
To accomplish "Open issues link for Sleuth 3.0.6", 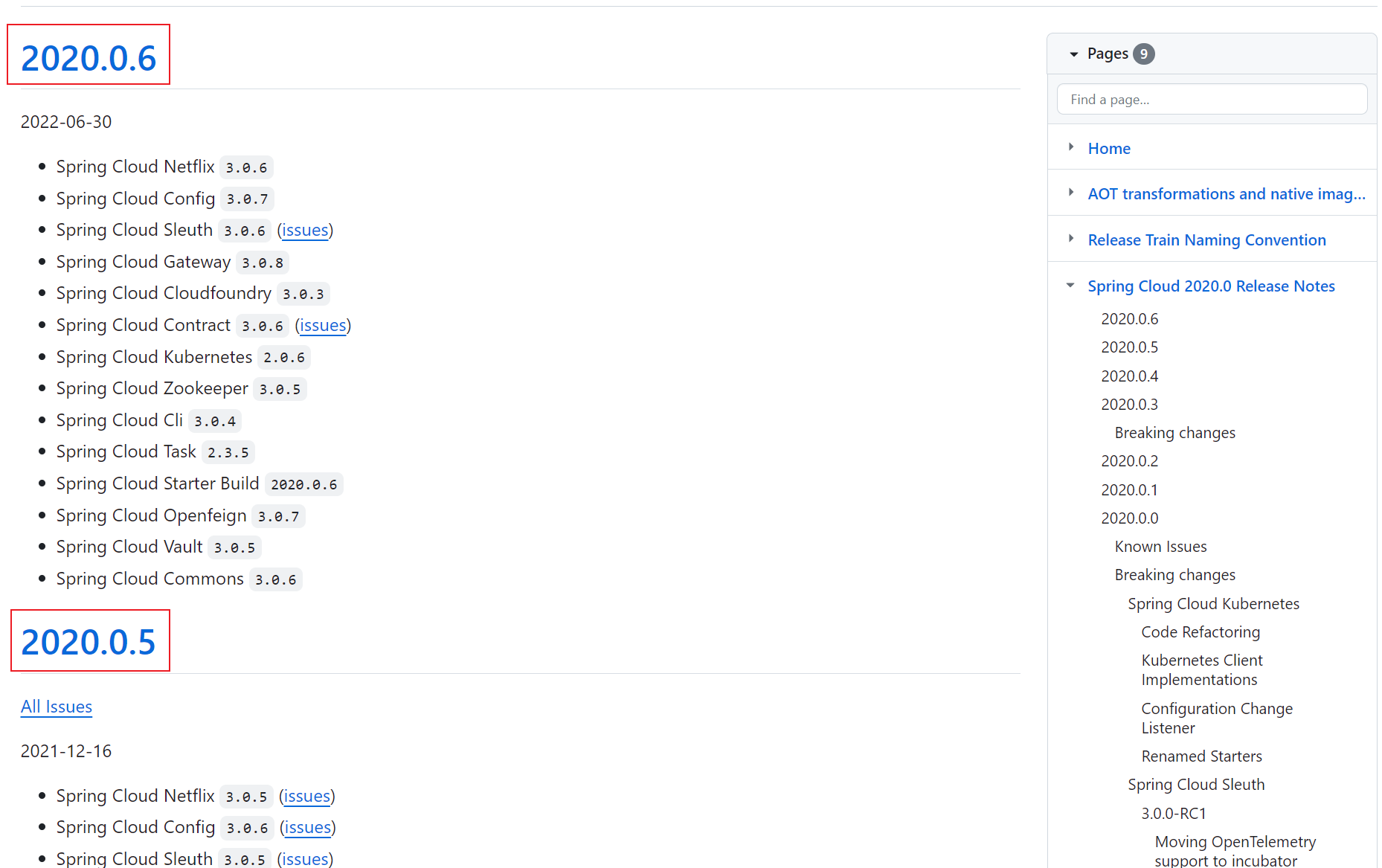I will pos(305,231).
